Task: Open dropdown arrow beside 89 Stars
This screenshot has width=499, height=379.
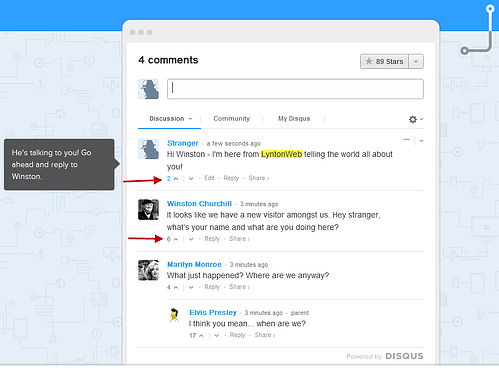Action: click(416, 62)
